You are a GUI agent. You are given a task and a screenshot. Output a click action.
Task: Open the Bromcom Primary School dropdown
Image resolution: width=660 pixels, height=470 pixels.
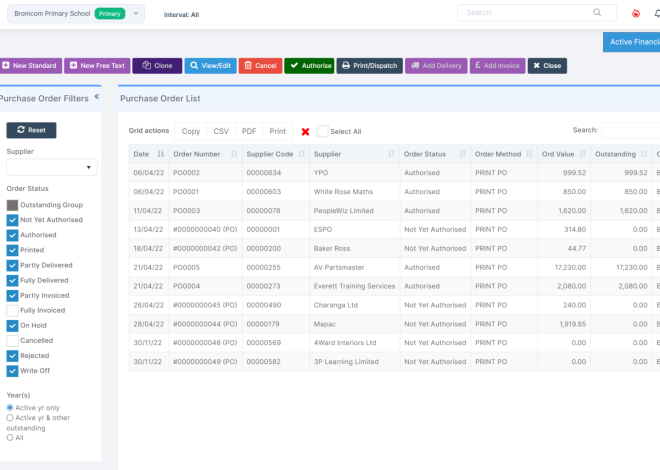(x=76, y=13)
